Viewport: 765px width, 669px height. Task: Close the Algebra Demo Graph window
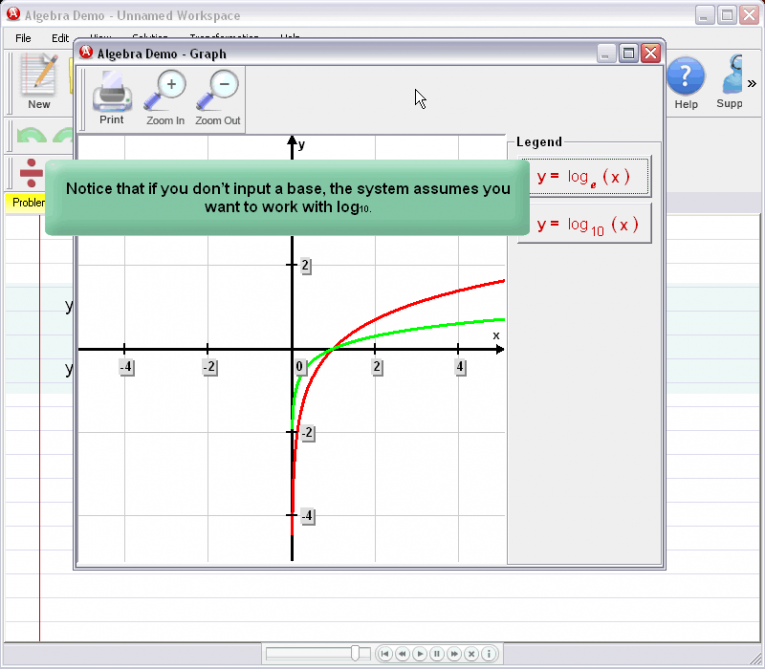coord(651,53)
